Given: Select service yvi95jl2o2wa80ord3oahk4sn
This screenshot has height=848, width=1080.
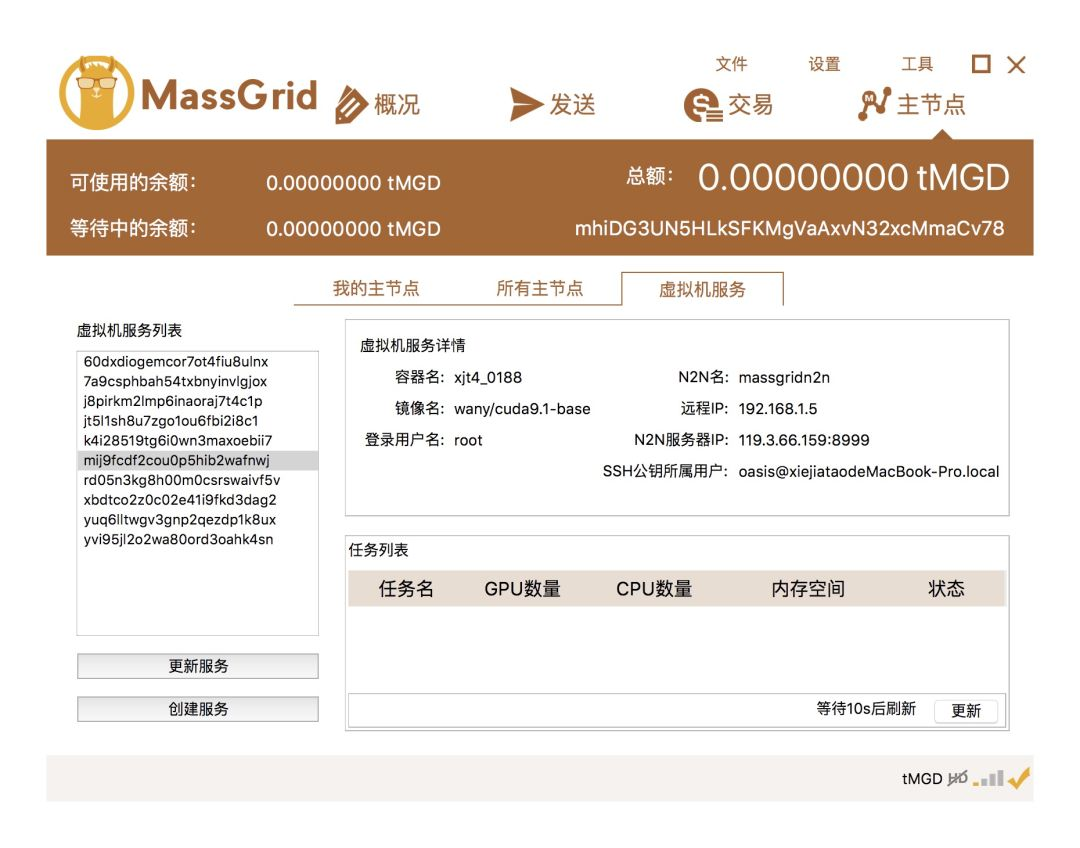Looking at the screenshot, I should [x=197, y=539].
